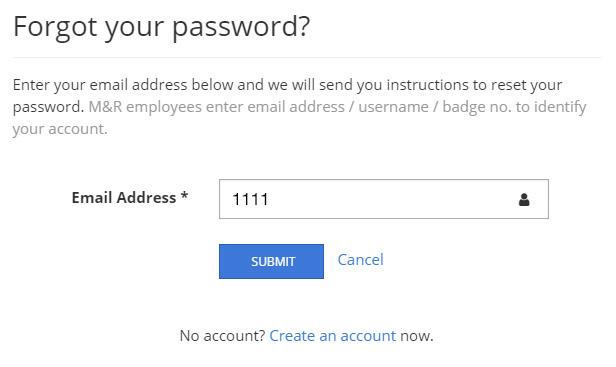Image resolution: width=616 pixels, height=367 pixels.
Task: Place cursor in the '1111' typed text
Action: pos(250,199)
